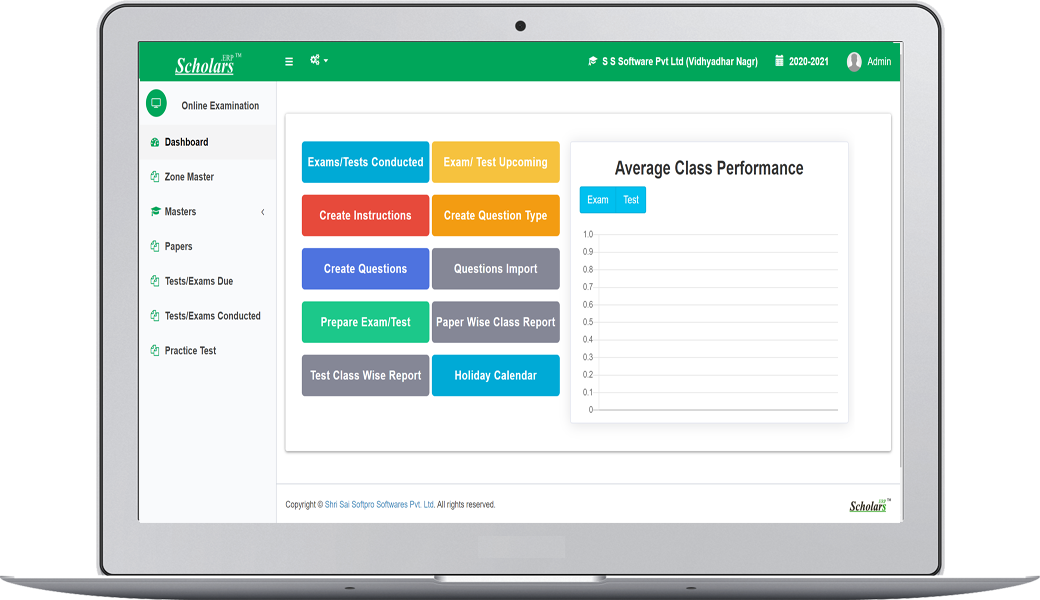Click the Admin user avatar icon
The width and height of the screenshot is (1040, 600).
click(854, 61)
